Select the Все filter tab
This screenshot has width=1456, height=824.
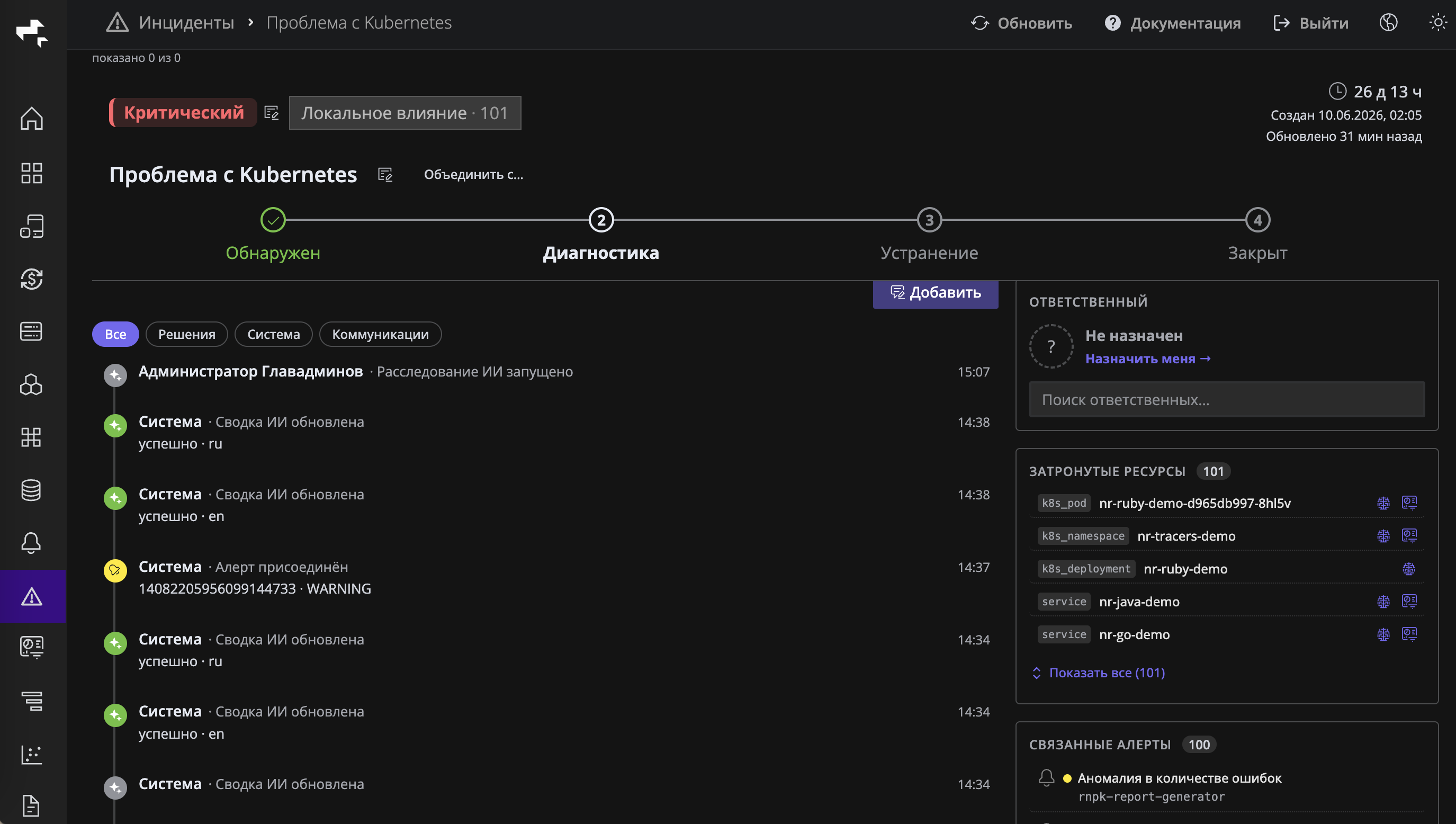tap(115, 334)
